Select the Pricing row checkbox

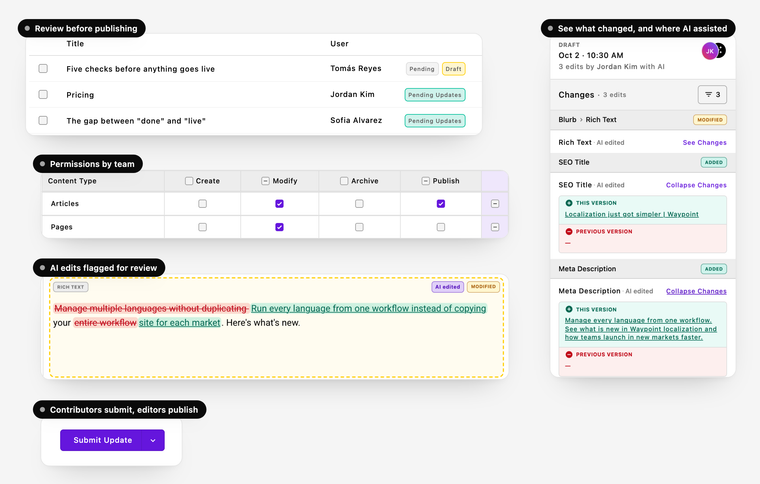(x=43, y=94)
